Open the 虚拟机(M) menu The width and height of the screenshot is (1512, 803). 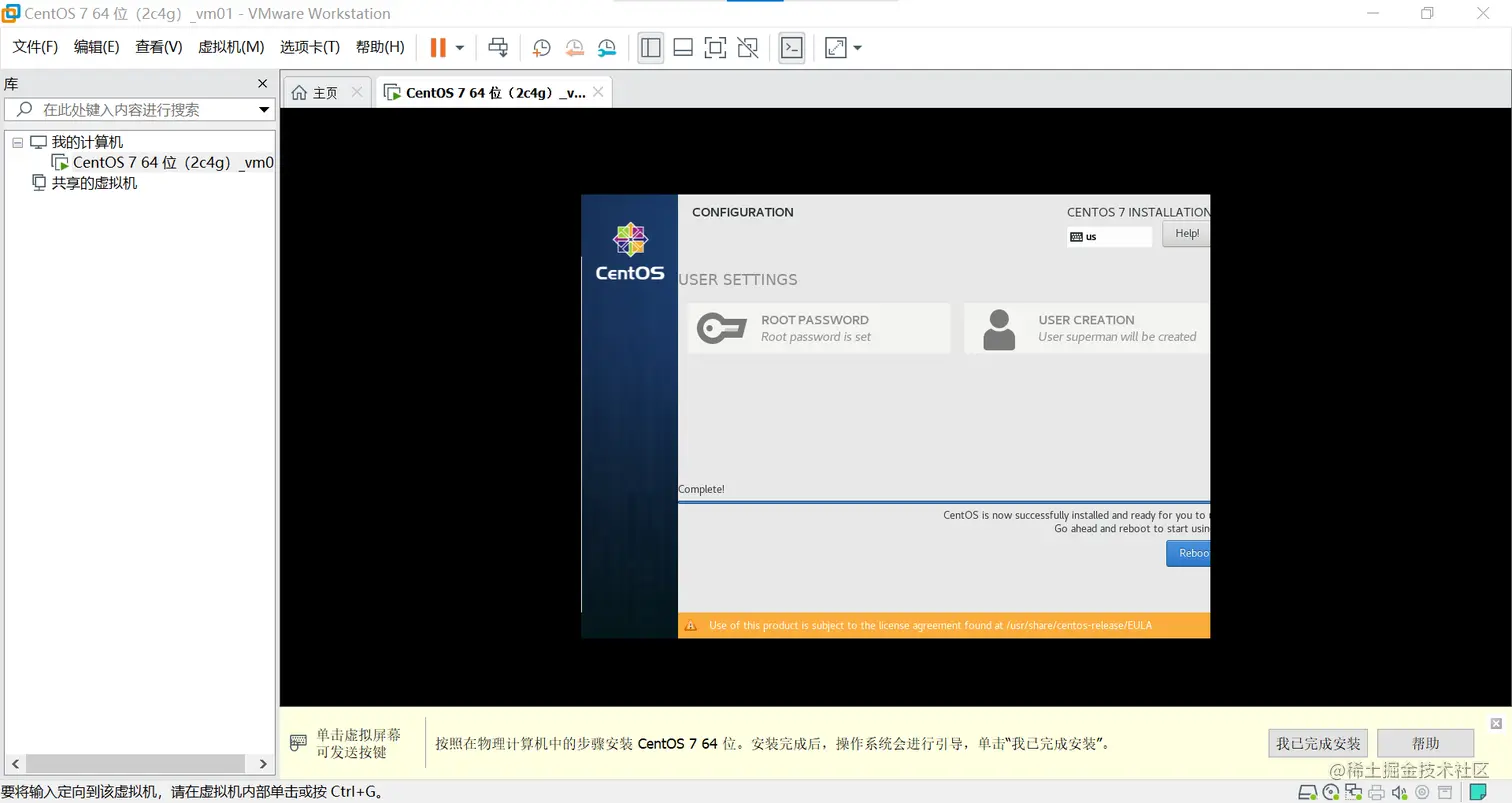coord(231,47)
